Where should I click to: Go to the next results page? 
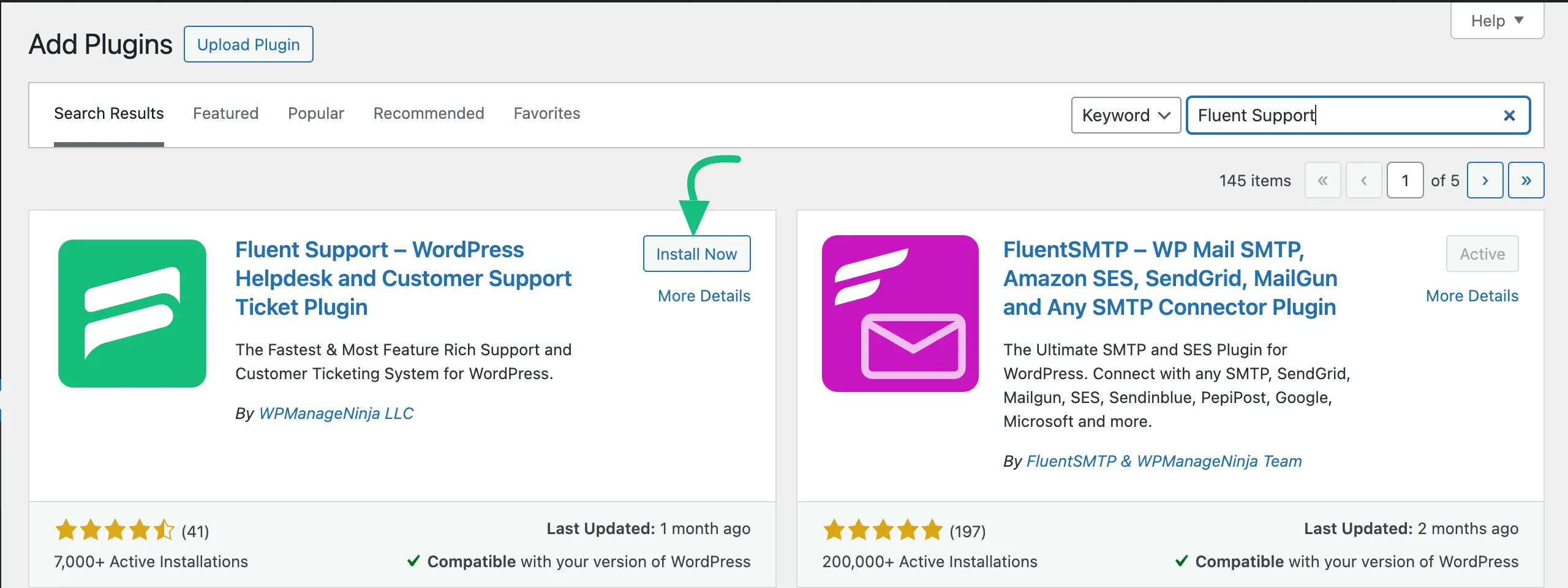(x=1485, y=179)
